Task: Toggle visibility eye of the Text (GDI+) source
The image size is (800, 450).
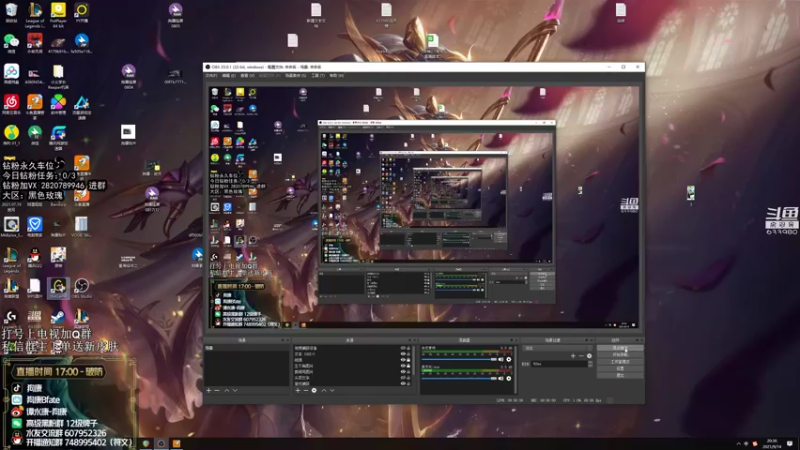Action: click(403, 354)
